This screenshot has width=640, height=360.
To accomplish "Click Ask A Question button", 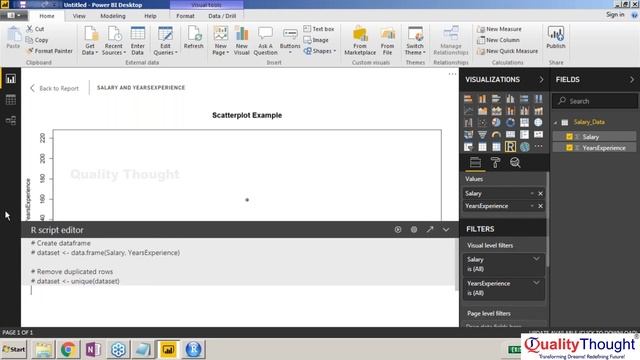I will 265,40.
